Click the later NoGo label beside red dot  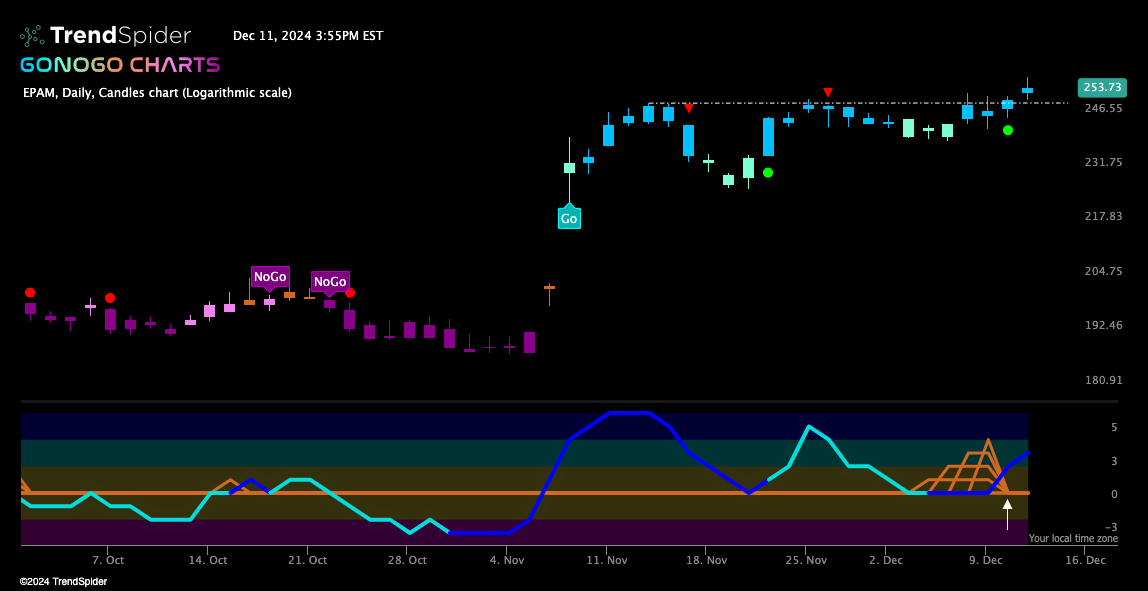pyautogui.click(x=330, y=282)
